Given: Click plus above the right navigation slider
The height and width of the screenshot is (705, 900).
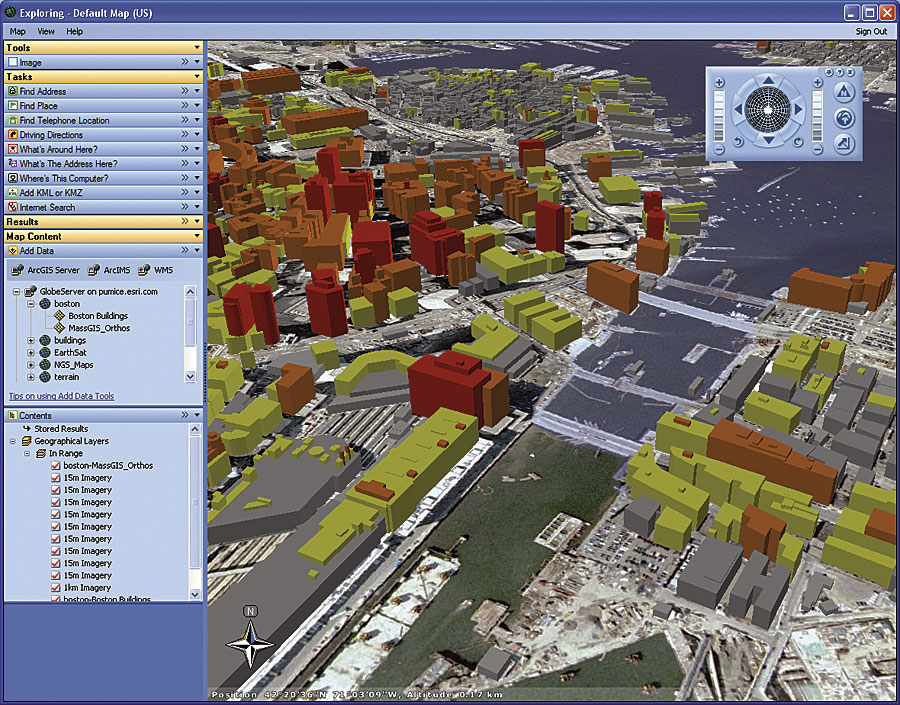Looking at the screenshot, I should (817, 83).
